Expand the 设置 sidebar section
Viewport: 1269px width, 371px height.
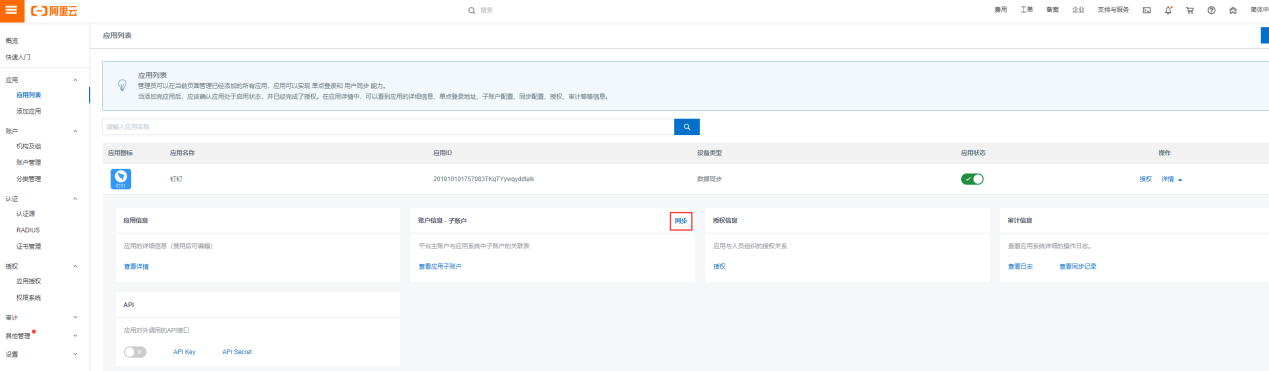pos(75,353)
